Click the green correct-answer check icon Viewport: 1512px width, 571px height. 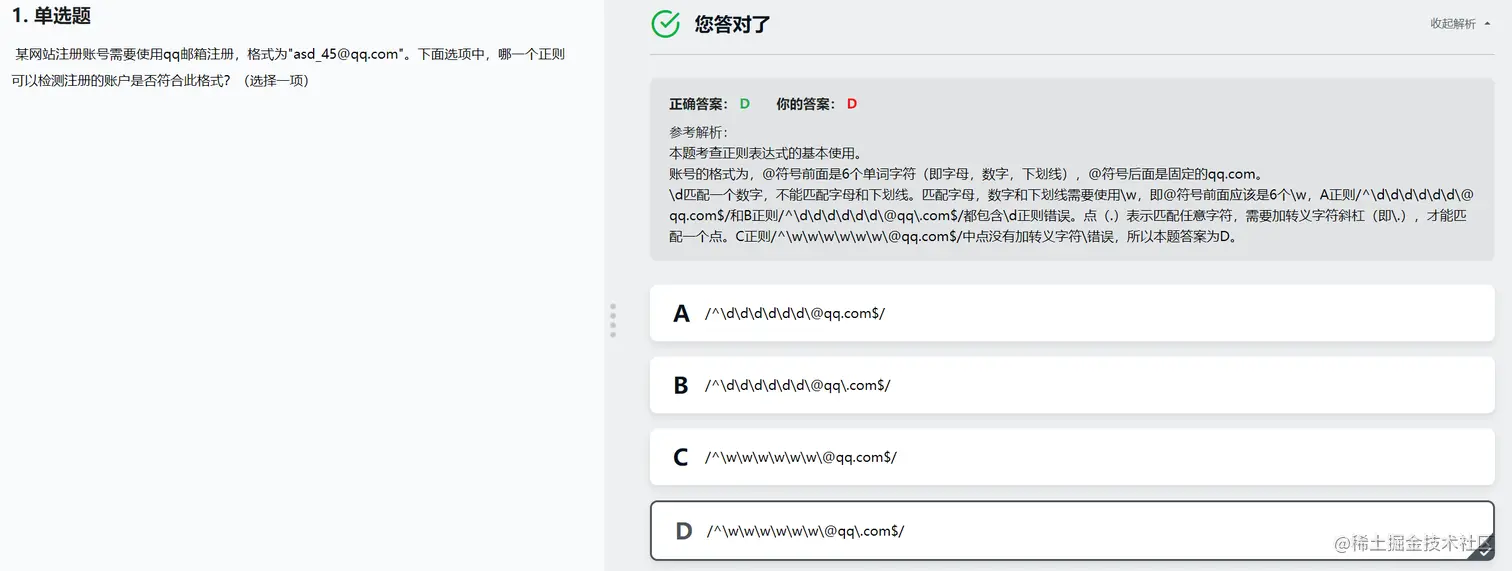tap(666, 24)
